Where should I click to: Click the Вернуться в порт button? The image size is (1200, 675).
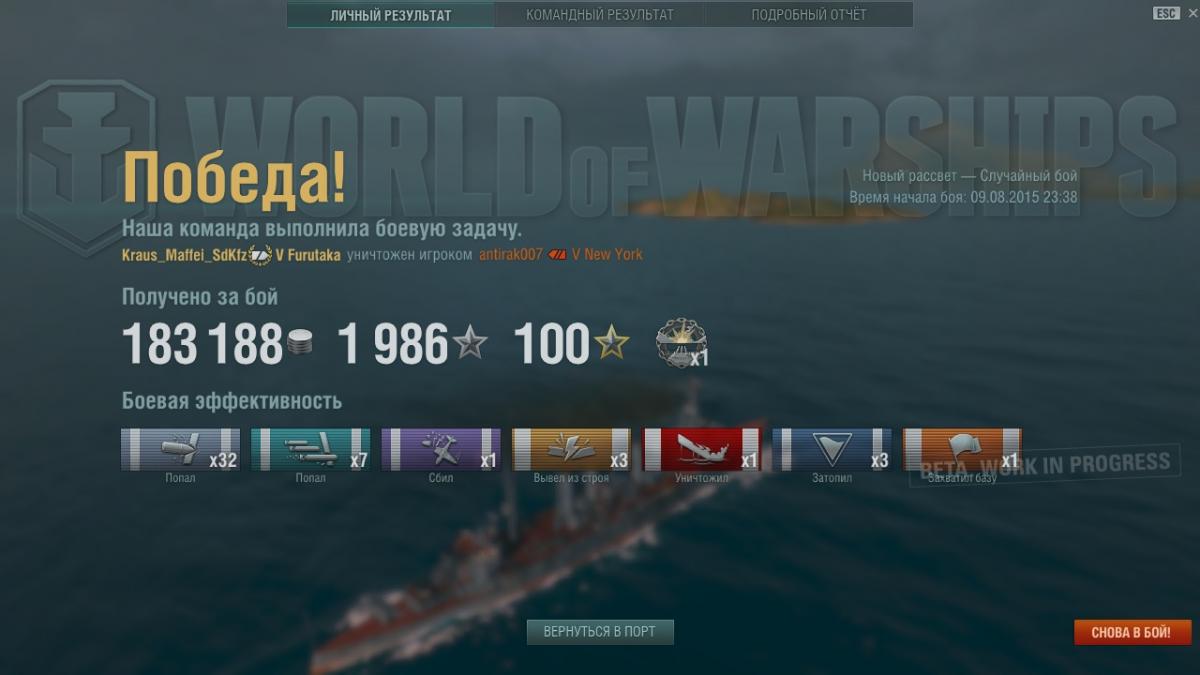click(600, 632)
